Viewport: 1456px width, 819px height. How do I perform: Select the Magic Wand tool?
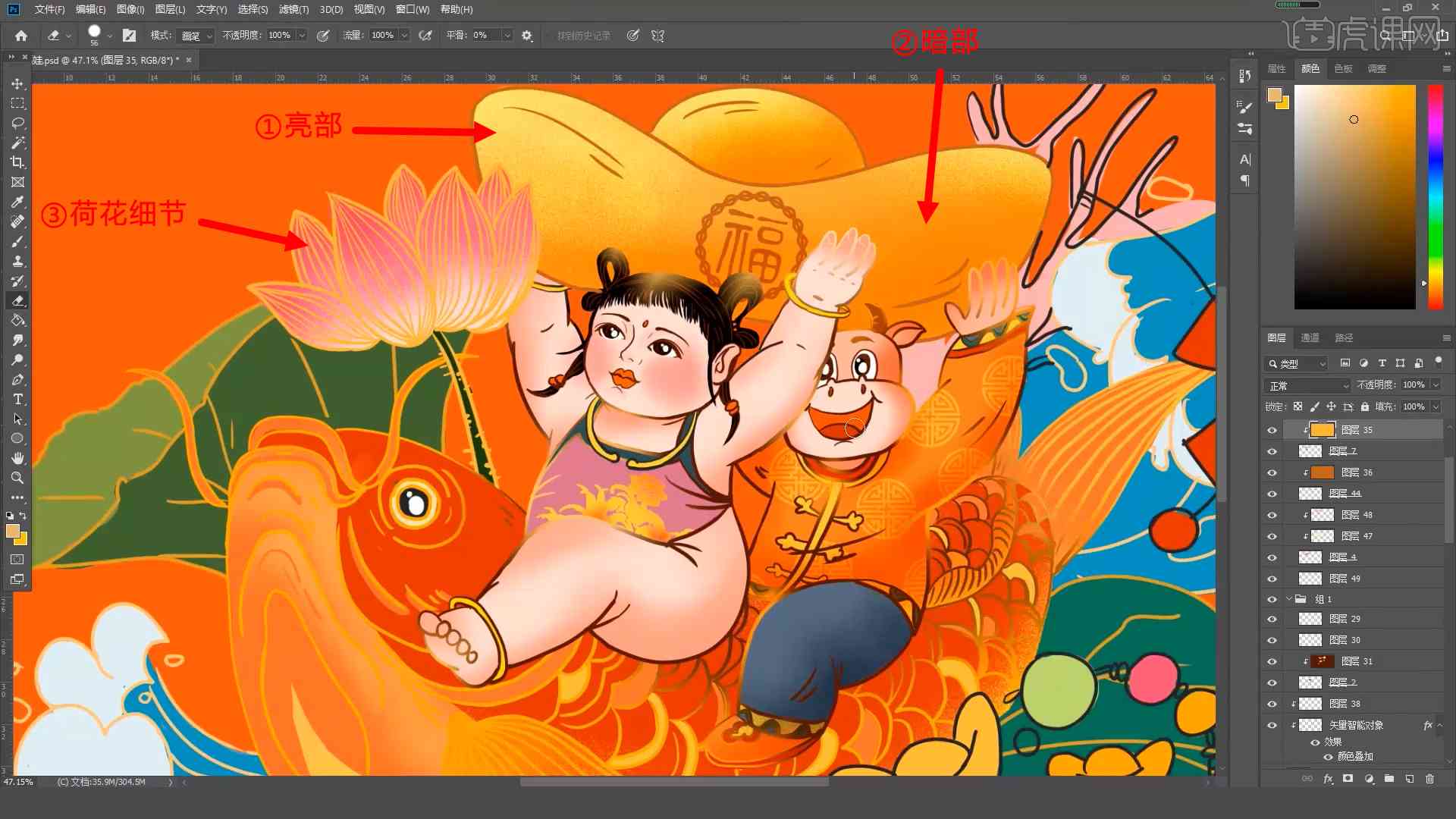17,143
